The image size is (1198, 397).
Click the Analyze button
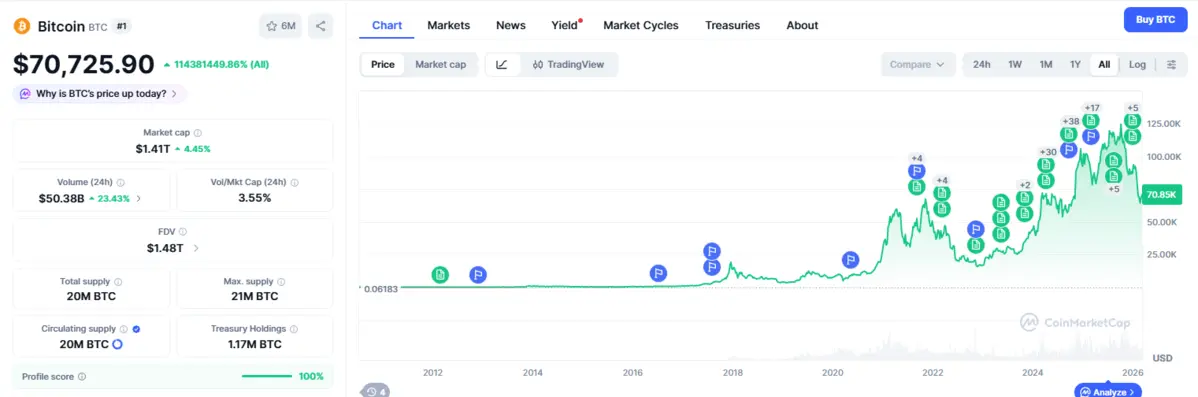coord(1108,391)
